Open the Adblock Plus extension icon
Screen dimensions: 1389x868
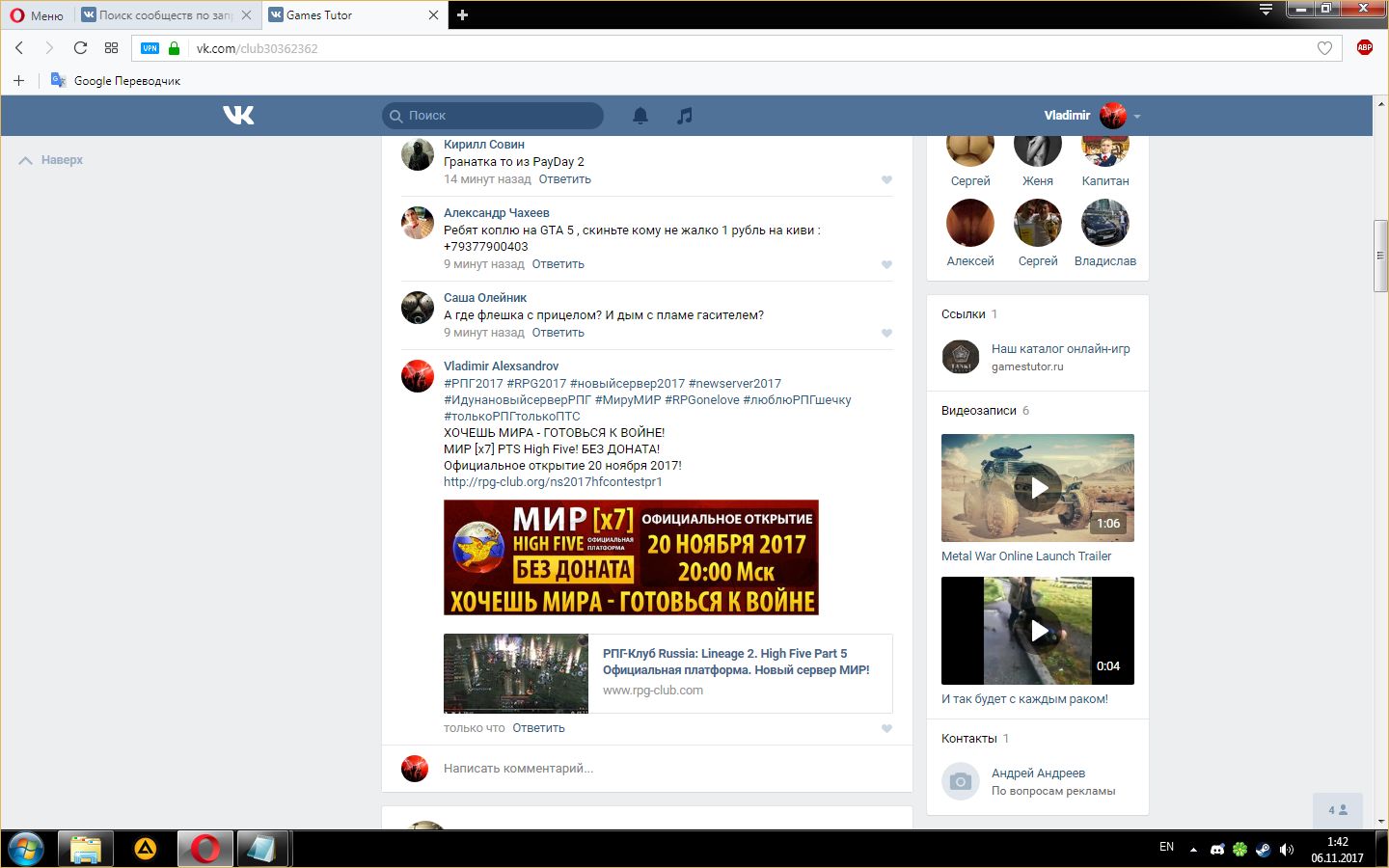(1364, 48)
